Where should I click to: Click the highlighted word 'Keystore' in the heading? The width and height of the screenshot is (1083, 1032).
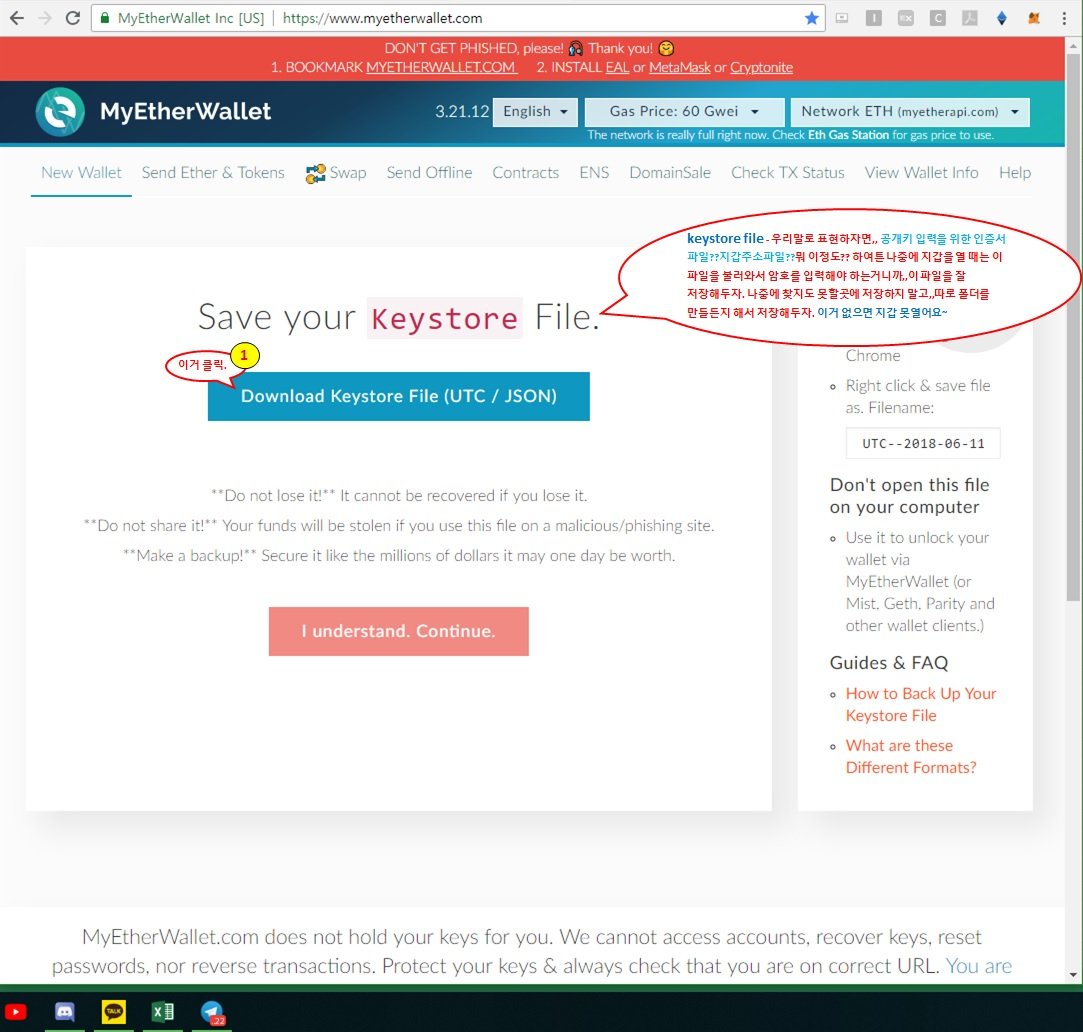coord(444,318)
